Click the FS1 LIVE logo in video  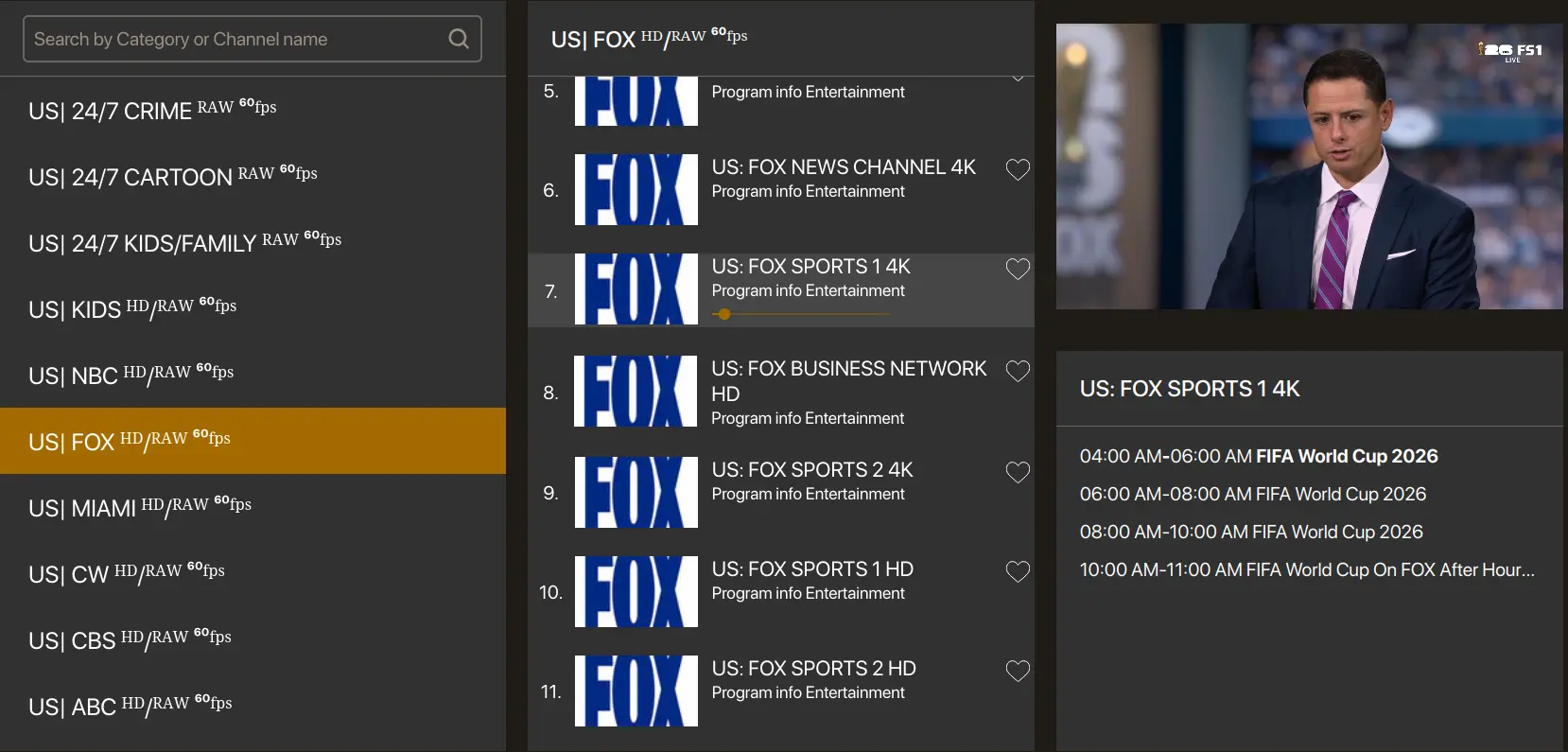click(1511, 52)
